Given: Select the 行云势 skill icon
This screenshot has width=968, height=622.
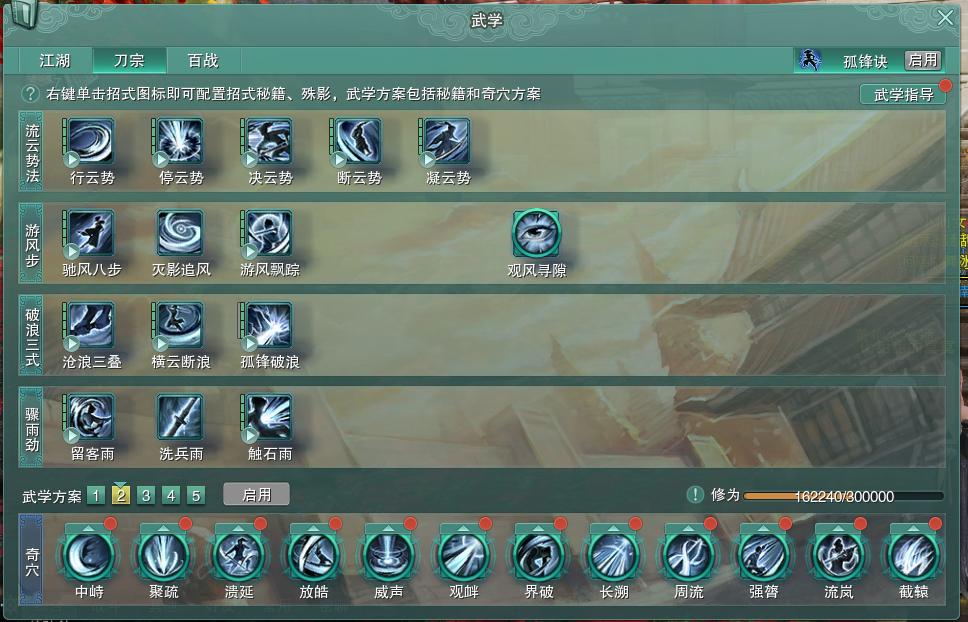Looking at the screenshot, I should coord(91,142).
